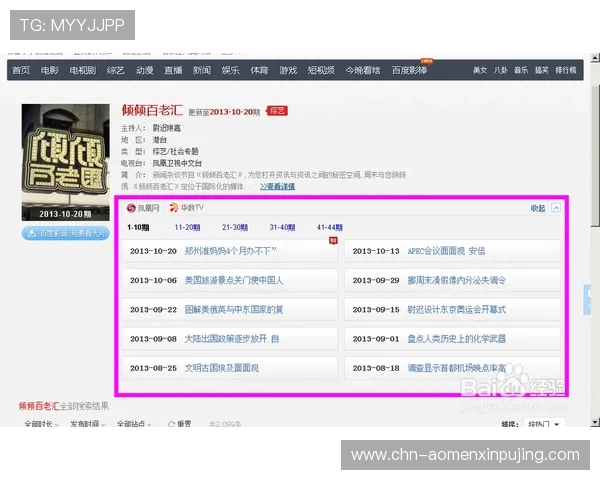Open 短视频 navigation item
Viewport: 600px width, 480px height.
click(321, 70)
